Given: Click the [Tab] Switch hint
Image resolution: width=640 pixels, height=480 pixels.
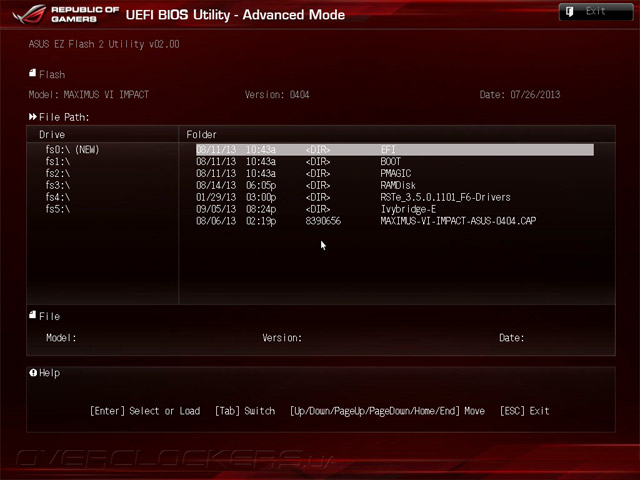Looking at the screenshot, I should pos(245,411).
